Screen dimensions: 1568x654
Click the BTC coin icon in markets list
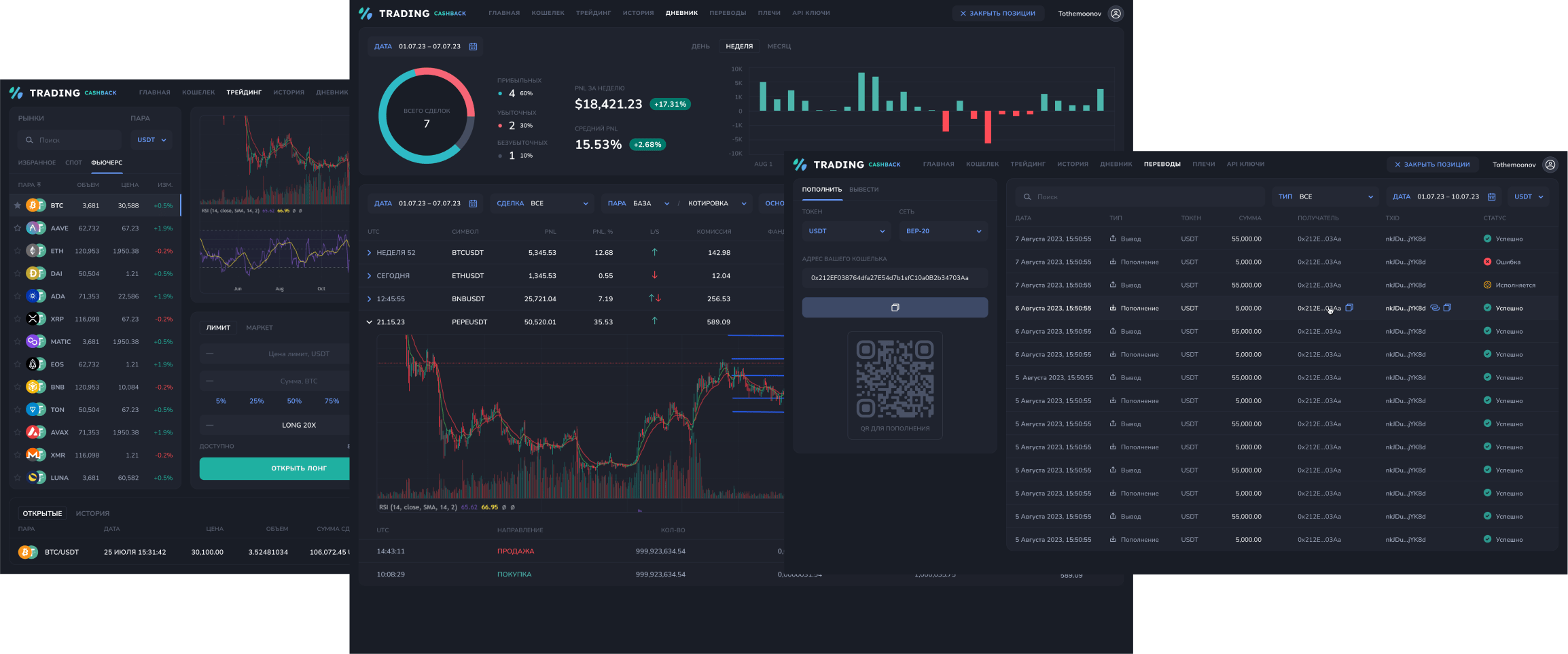pos(35,205)
